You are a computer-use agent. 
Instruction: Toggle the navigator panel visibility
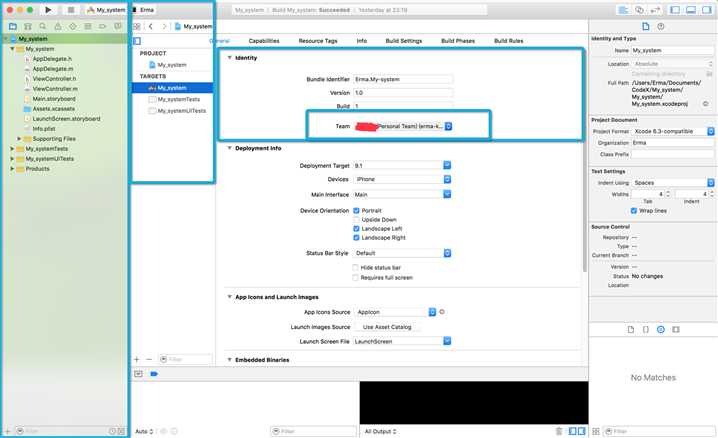(x=675, y=10)
